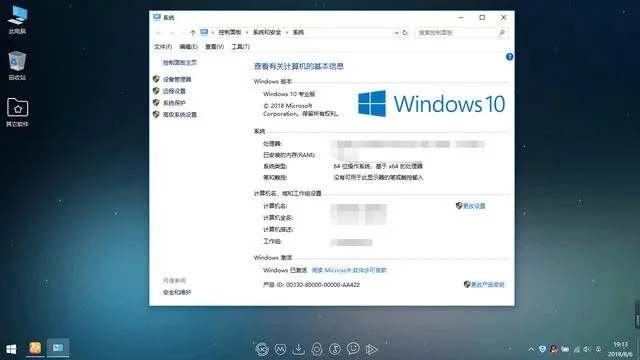Open the blue shield icon in the system tray
The width and height of the screenshot is (640, 360).
point(542,349)
